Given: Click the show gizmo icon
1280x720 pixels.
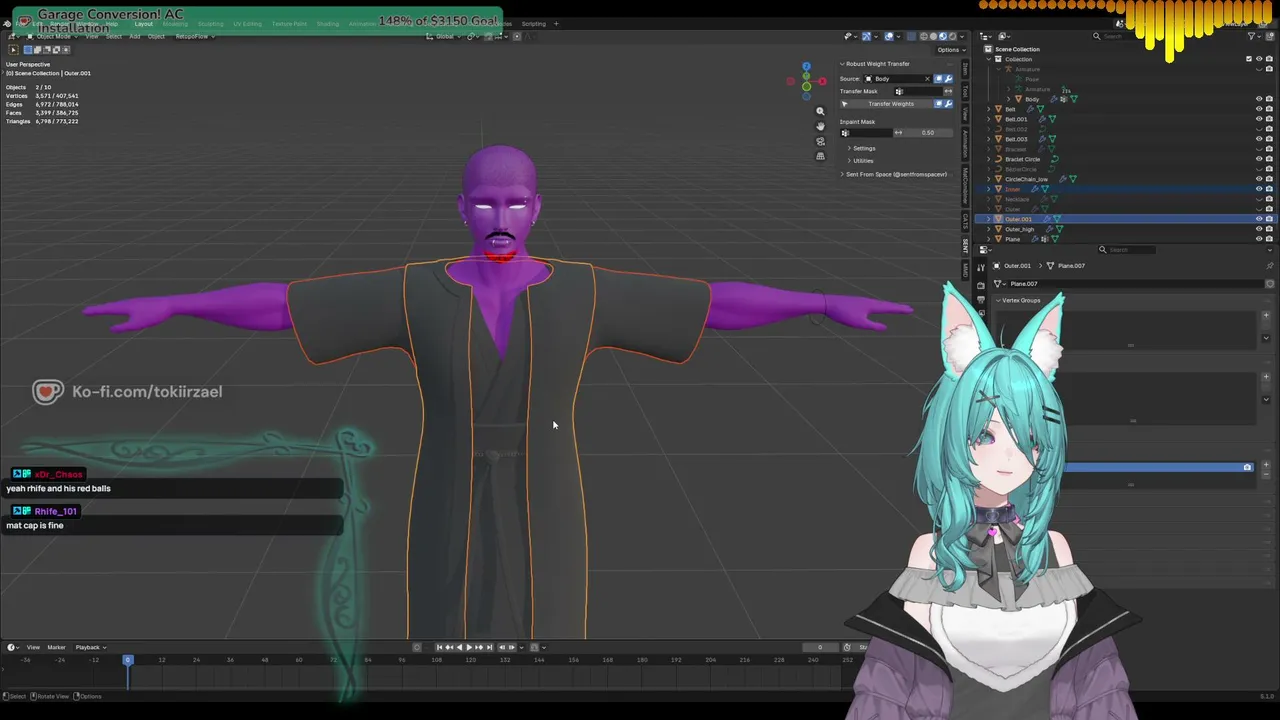Looking at the screenshot, I should [866, 36].
